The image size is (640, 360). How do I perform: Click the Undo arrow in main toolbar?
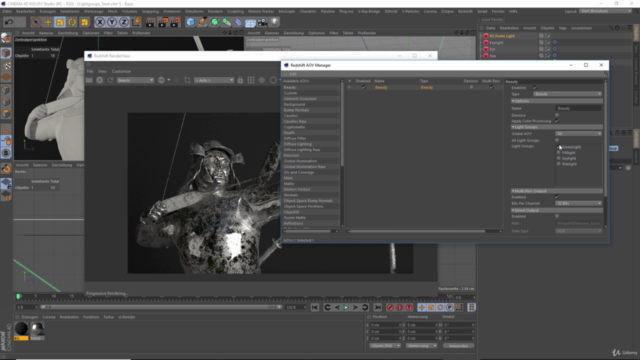coord(9,22)
